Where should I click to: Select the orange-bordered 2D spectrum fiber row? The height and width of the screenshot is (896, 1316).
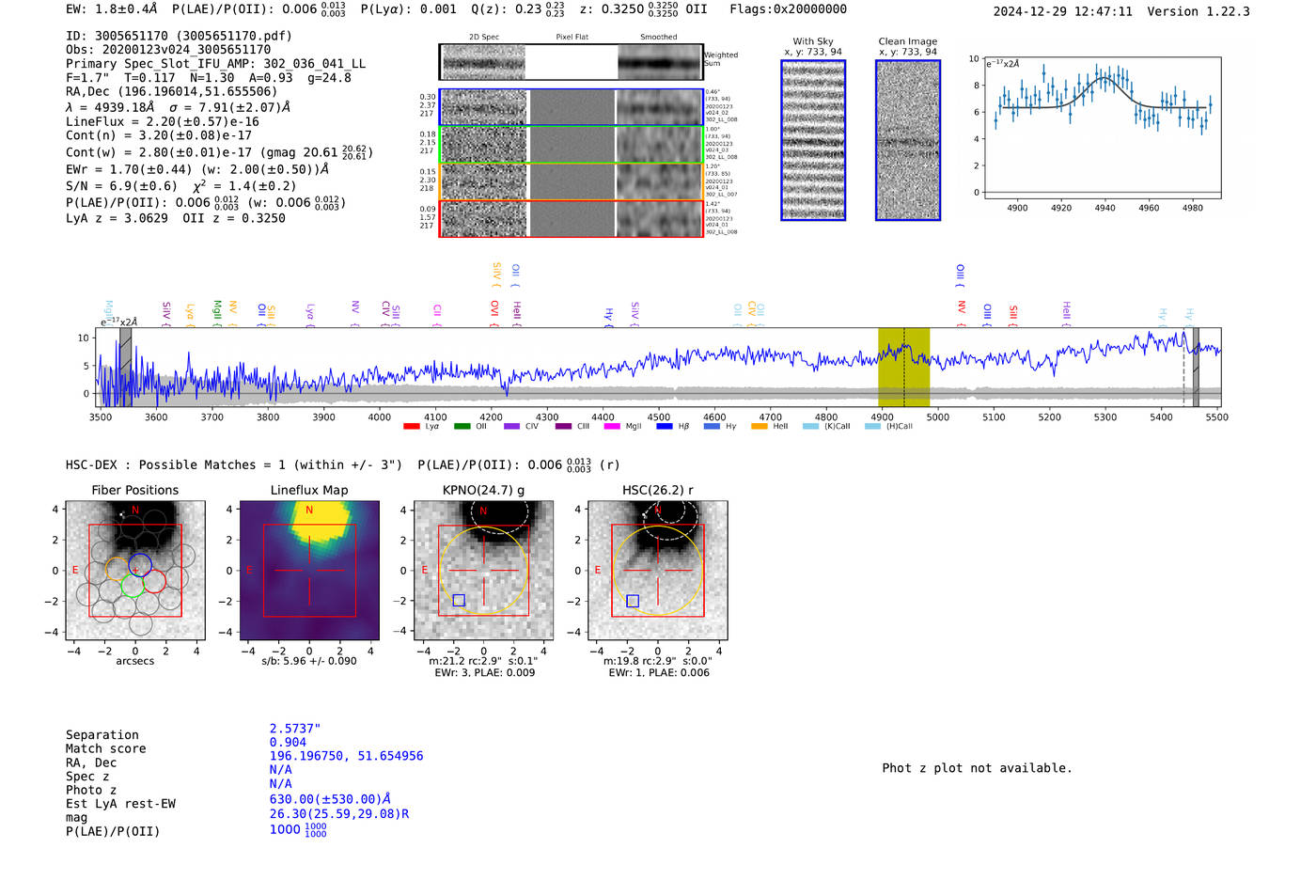tap(571, 181)
